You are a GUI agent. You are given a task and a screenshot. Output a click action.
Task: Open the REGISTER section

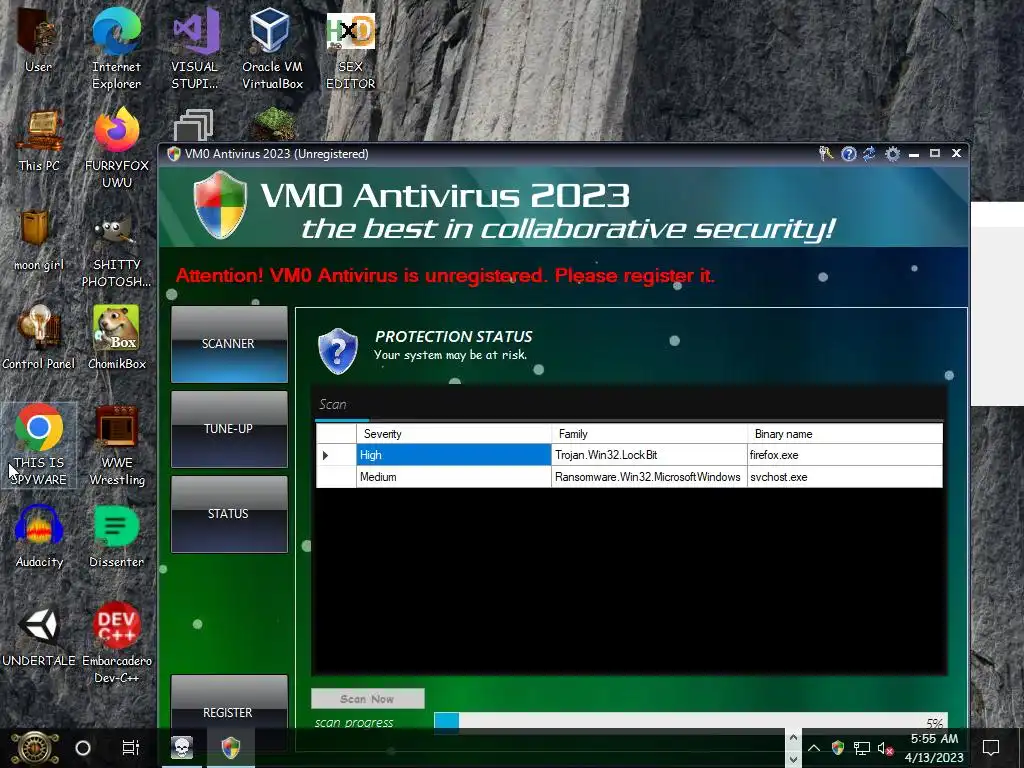[229, 712]
